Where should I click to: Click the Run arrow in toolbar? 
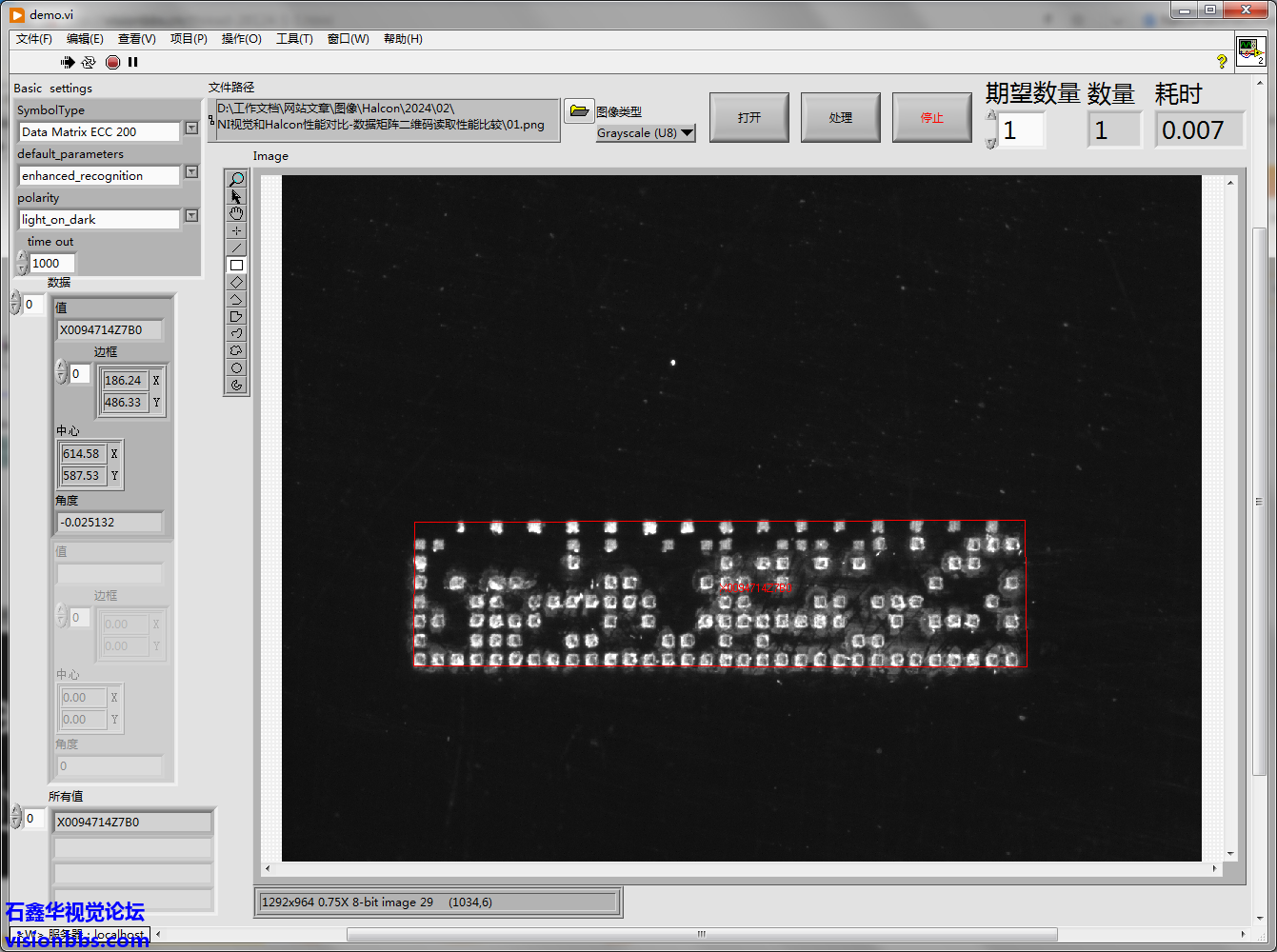pos(68,62)
